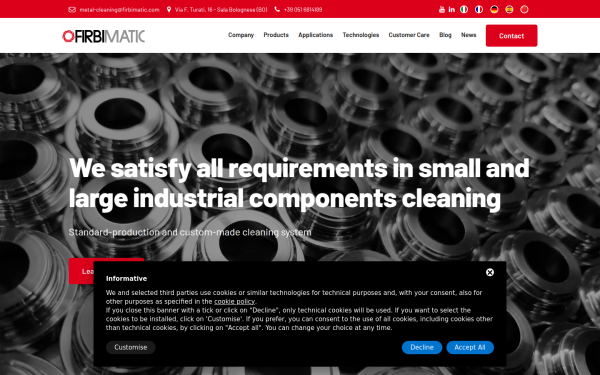
Task: Click the Via F. Turati address text
Action: pyautogui.click(x=221, y=10)
